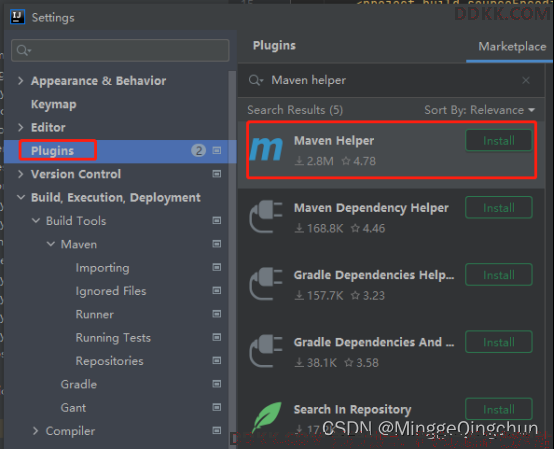Select the Repositories tree row
Viewport: 554px width, 449px height.
coord(120,361)
